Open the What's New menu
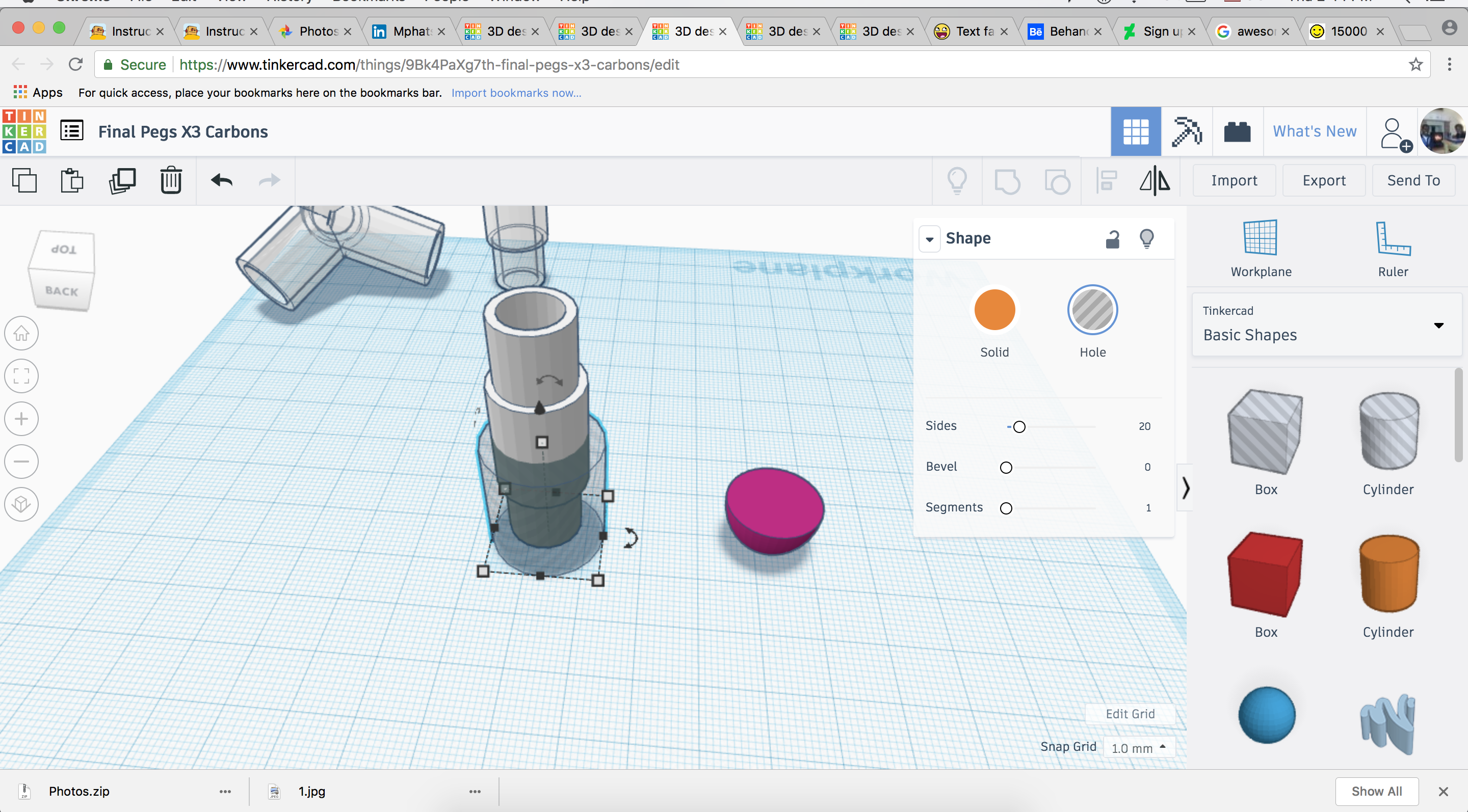The width and height of the screenshot is (1468, 812). (x=1314, y=131)
